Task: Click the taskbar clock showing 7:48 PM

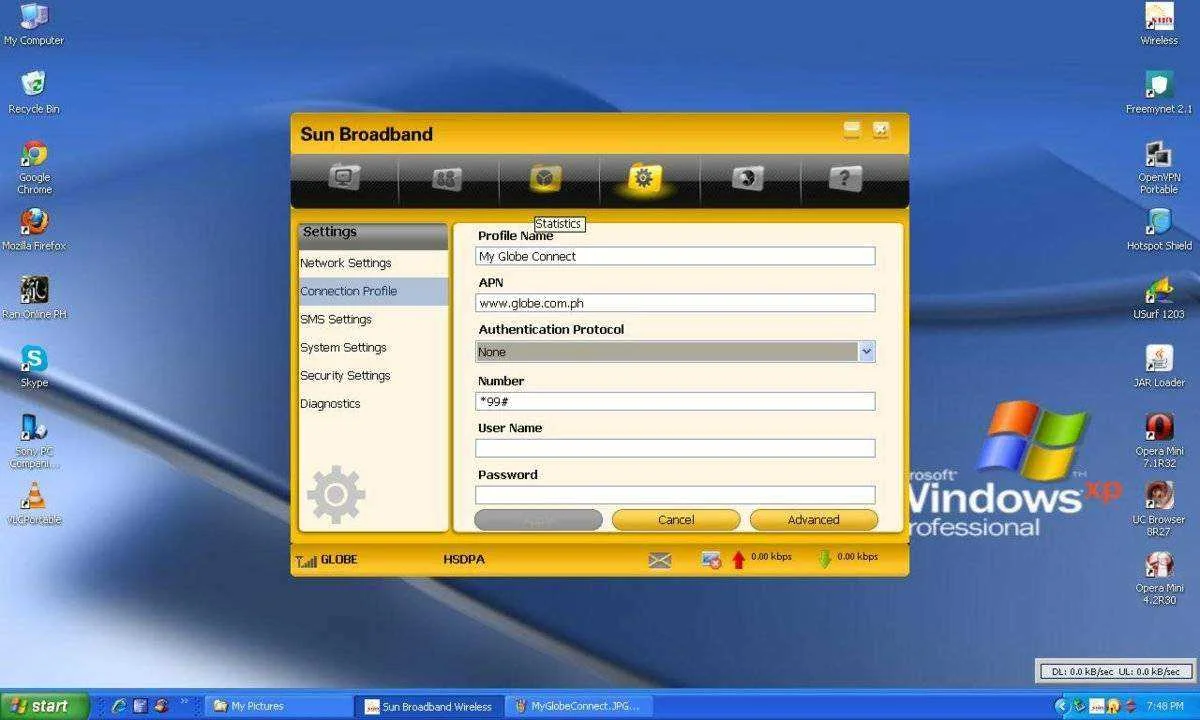Action: click(x=1165, y=706)
